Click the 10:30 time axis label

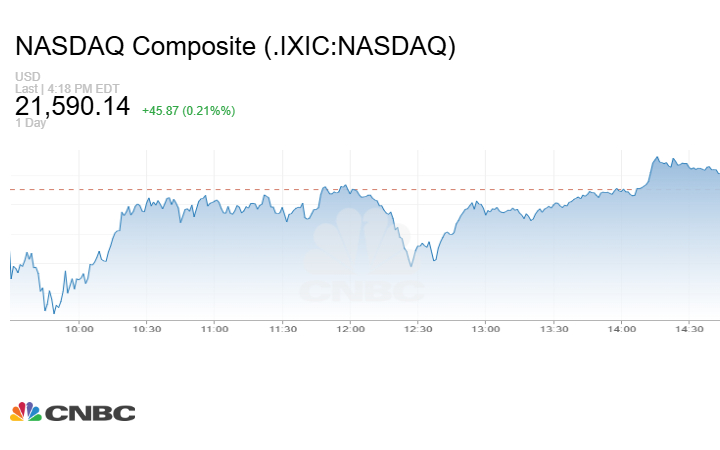tap(147, 329)
